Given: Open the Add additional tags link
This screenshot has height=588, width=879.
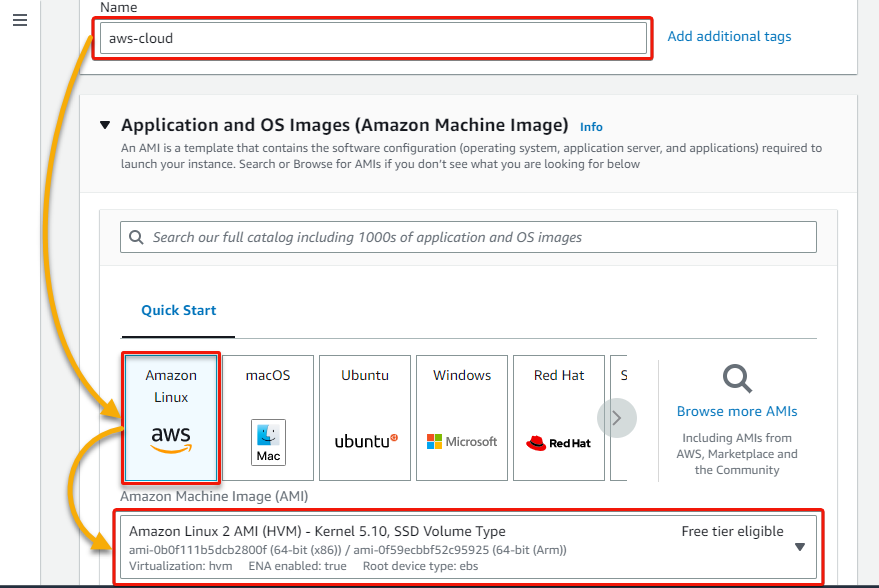Looking at the screenshot, I should click(x=729, y=36).
